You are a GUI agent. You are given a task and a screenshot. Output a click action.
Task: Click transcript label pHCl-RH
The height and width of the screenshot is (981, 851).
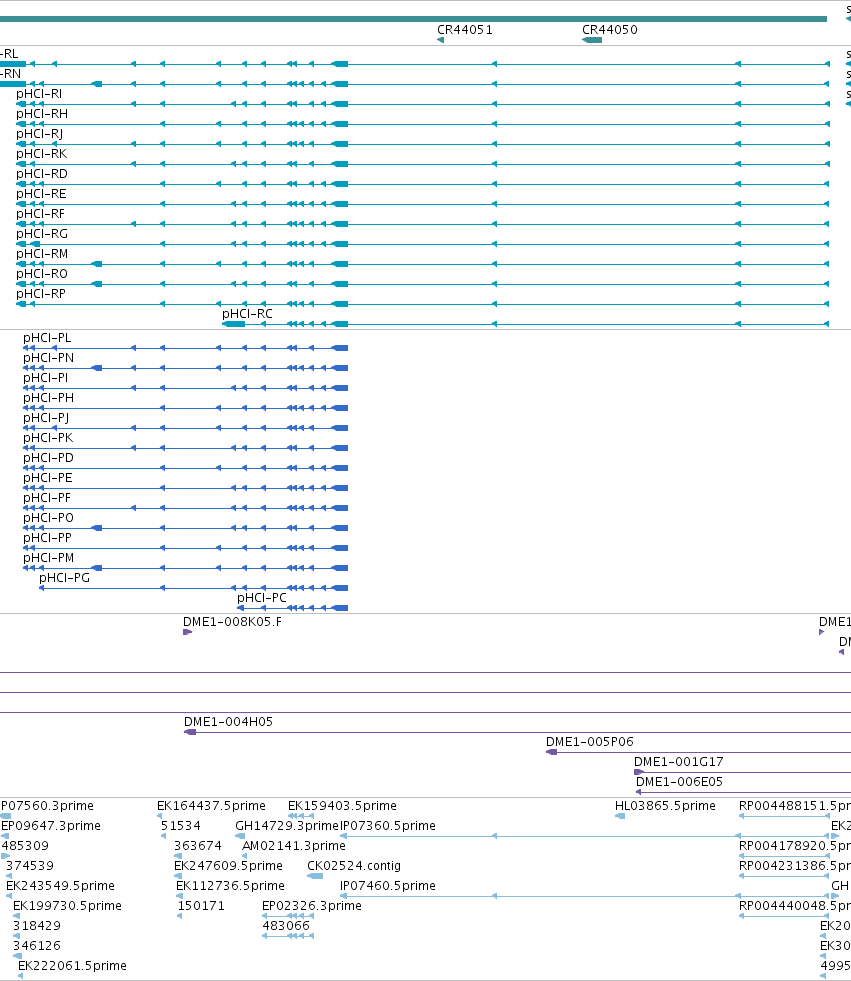(x=42, y=114)
